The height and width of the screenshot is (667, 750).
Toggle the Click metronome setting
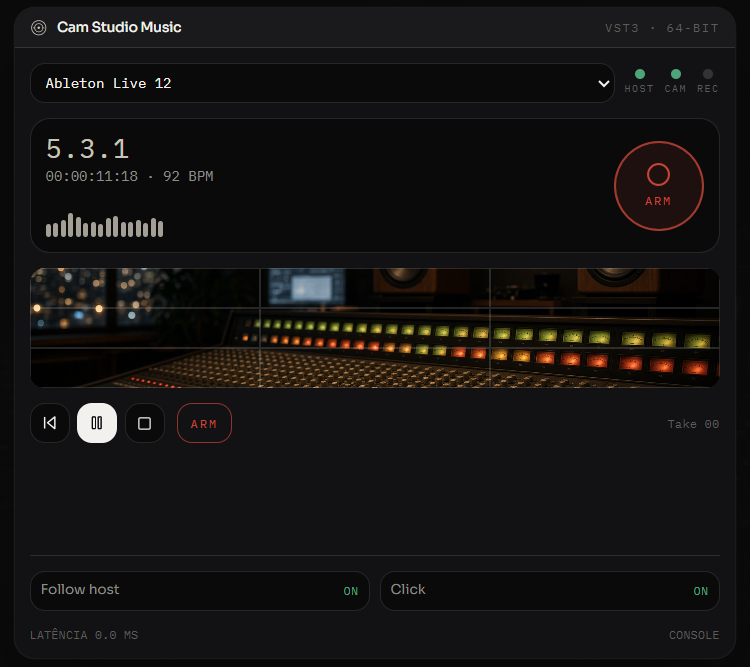tap(550, 591)
